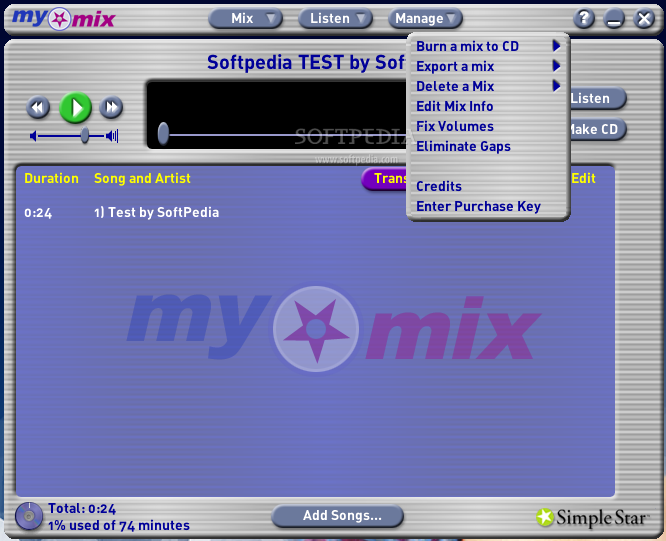Choose Export a mix menu entry
Screen dimensions: 666x541
[455, 66]
